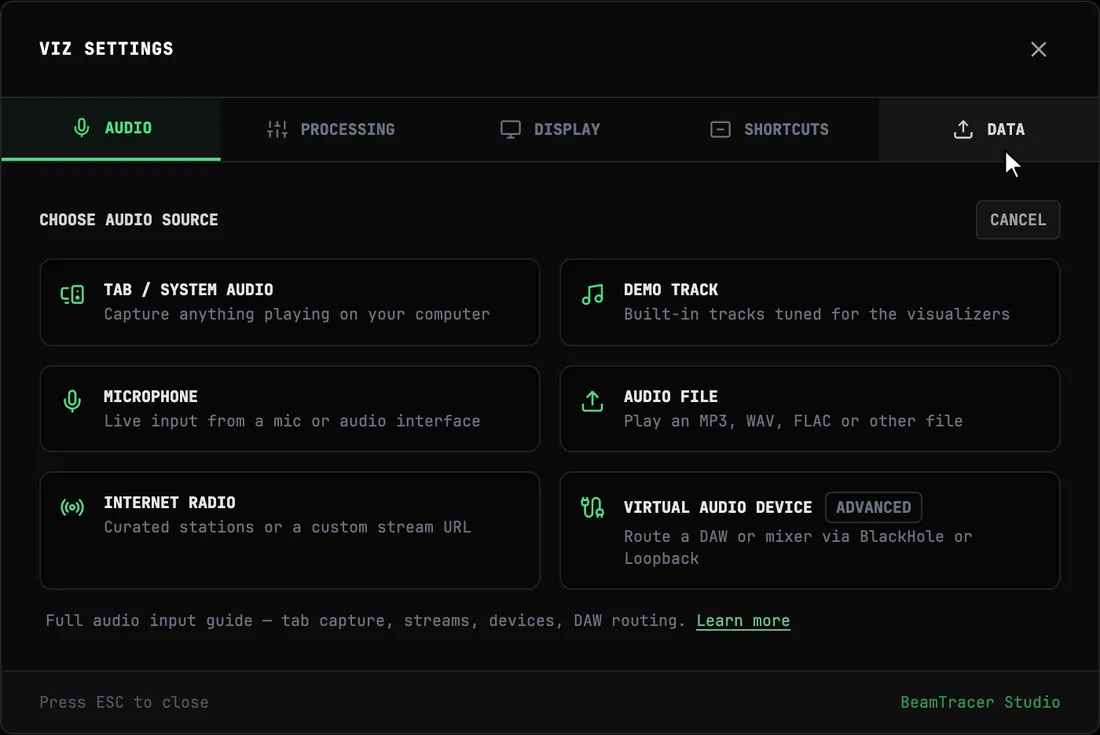Screen dimensions: 1100x735
Task: Click 'Play an MP3, WAV, FLAC' description
Action: 793,421
